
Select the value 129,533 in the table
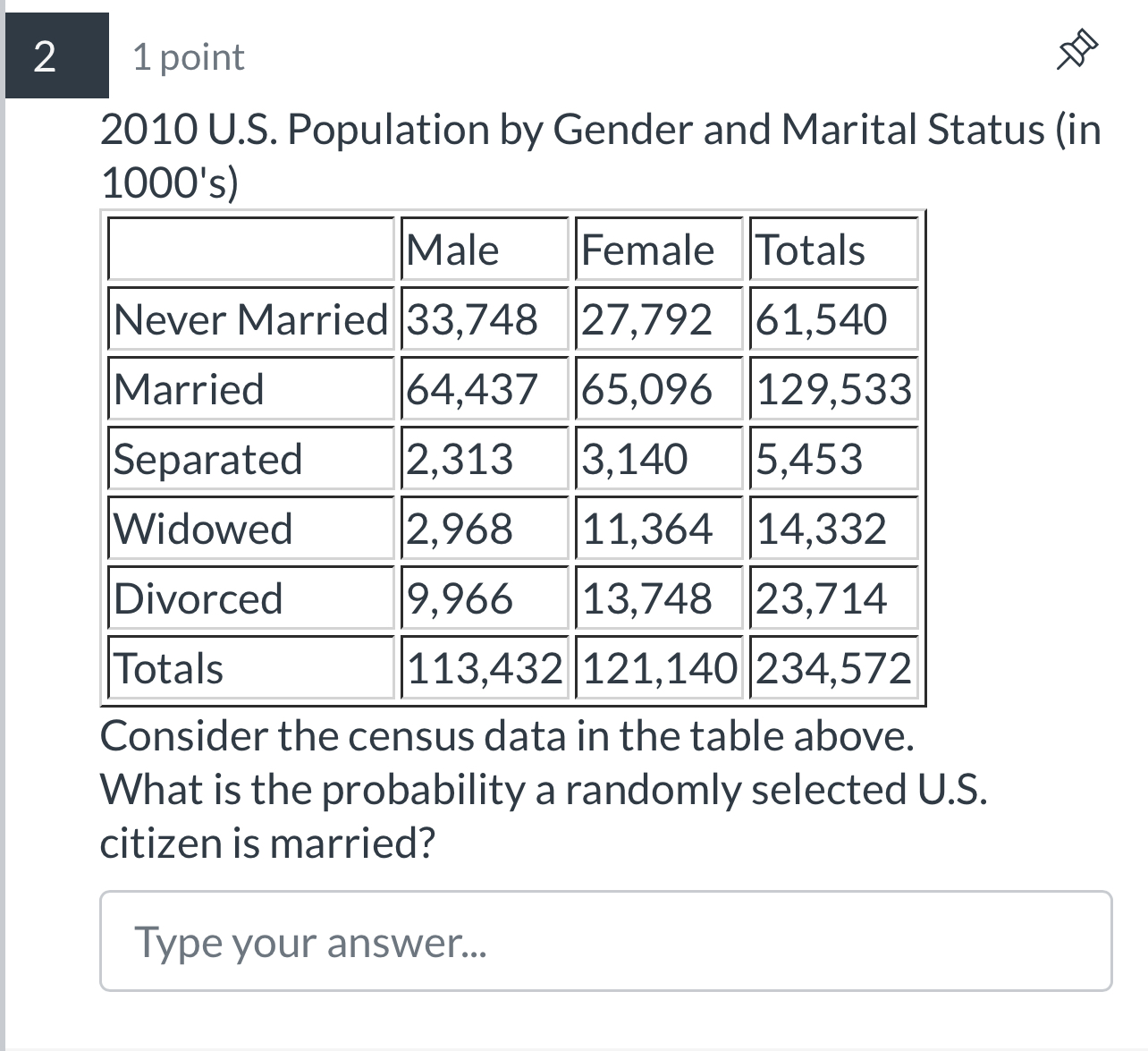(833, 389)
